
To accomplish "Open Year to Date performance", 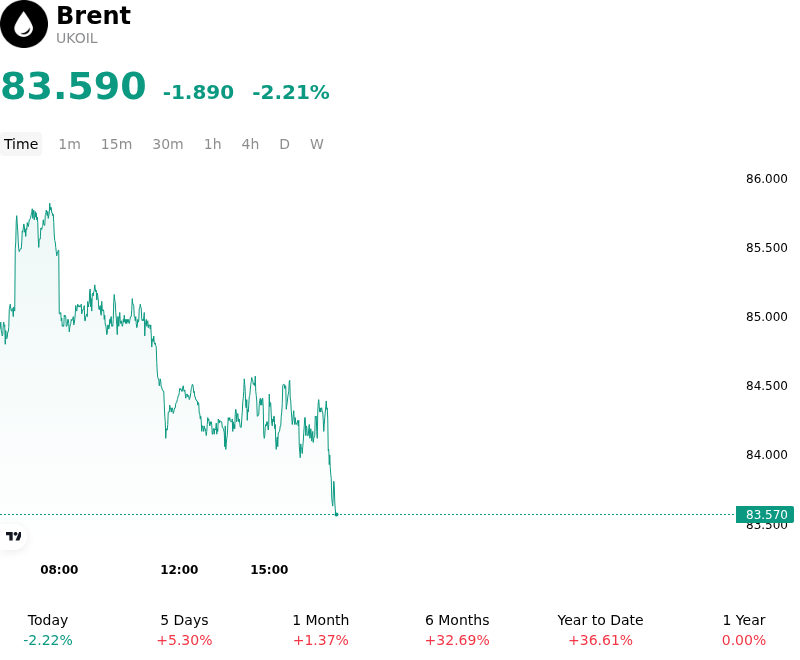I will pyautogui.click(x=600, y=630).
